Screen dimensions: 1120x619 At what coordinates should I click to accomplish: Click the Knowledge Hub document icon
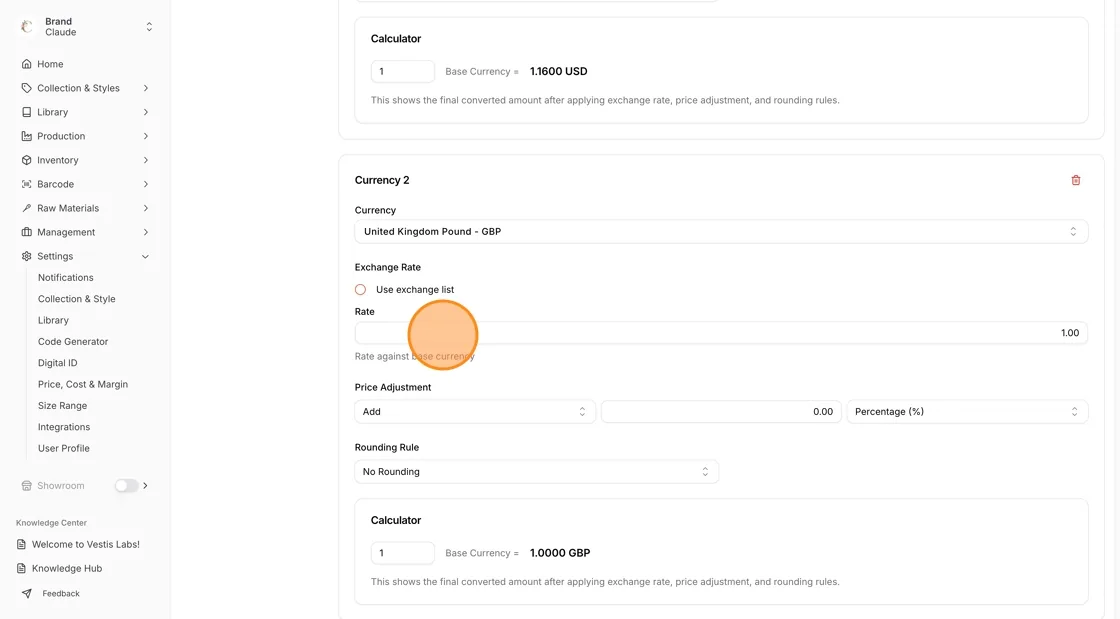pos(21,568)
